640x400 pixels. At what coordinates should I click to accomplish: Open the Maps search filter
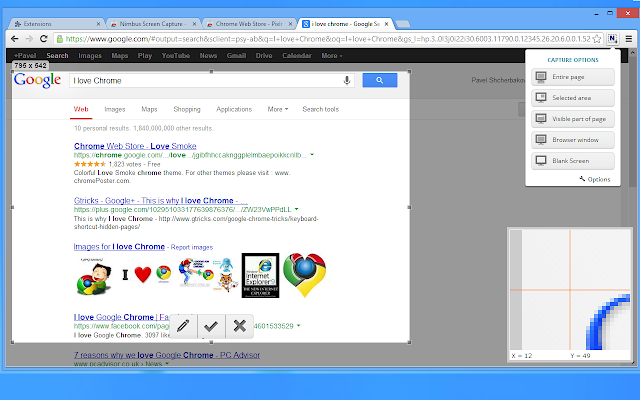[149, 109]
